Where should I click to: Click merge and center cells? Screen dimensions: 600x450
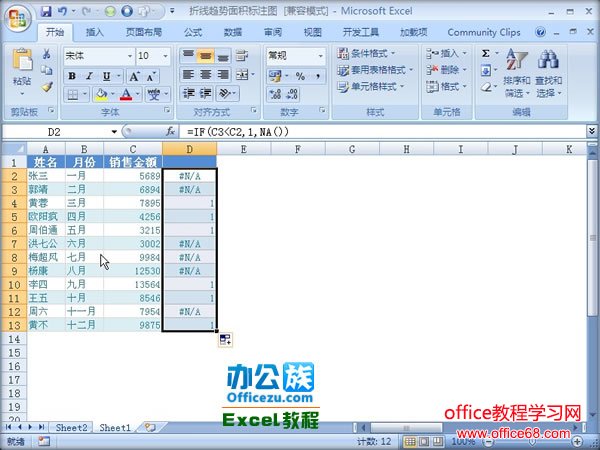pyautogui.click(x=242, y=74)
